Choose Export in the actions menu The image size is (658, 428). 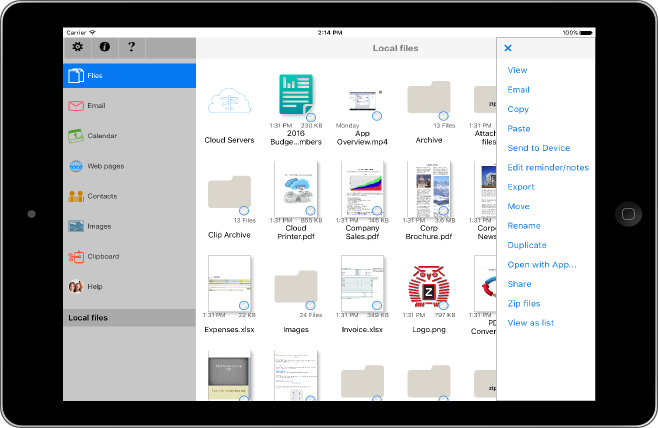[521, 187]
